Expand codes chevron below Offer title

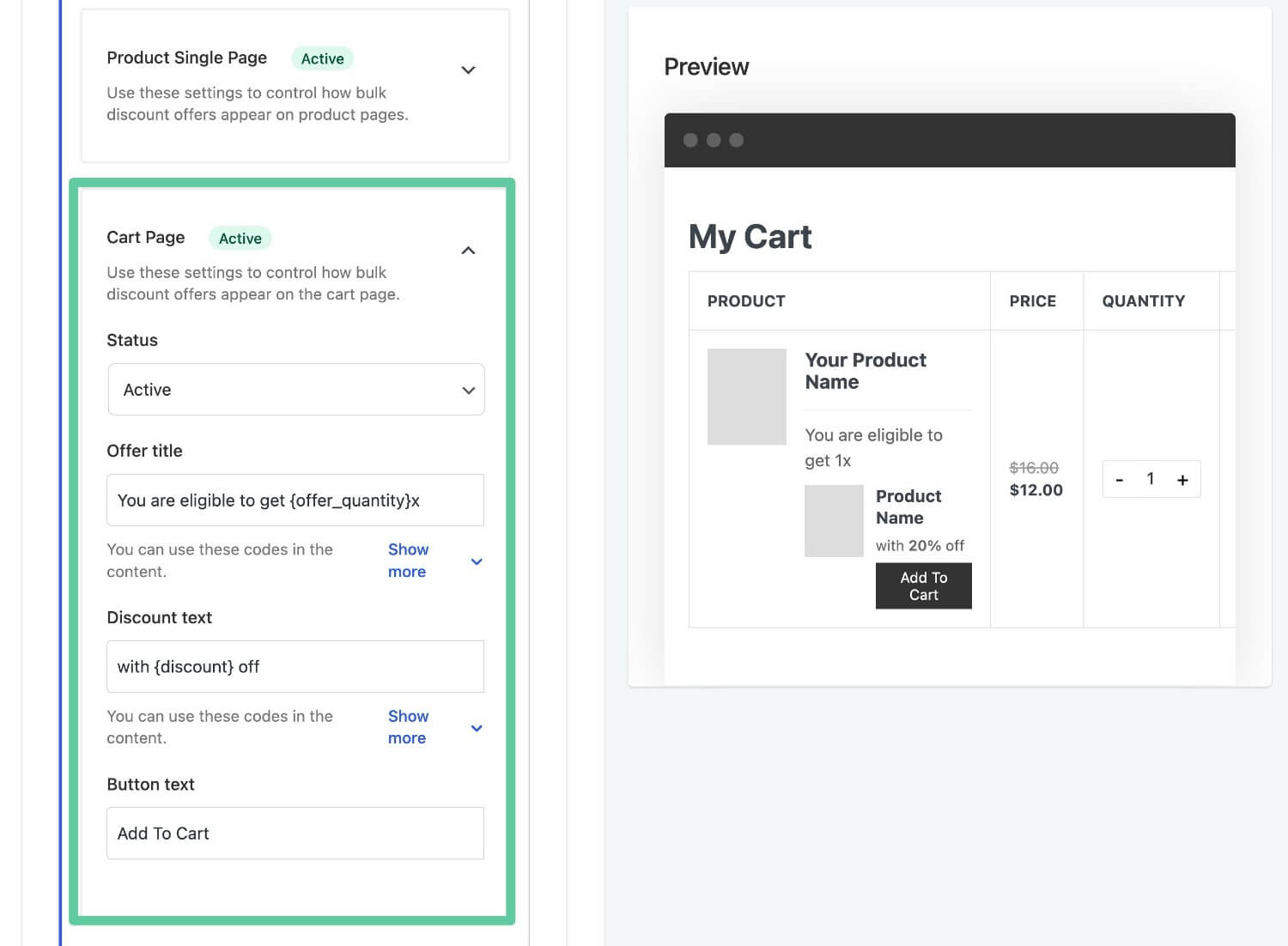coord(477,561)
